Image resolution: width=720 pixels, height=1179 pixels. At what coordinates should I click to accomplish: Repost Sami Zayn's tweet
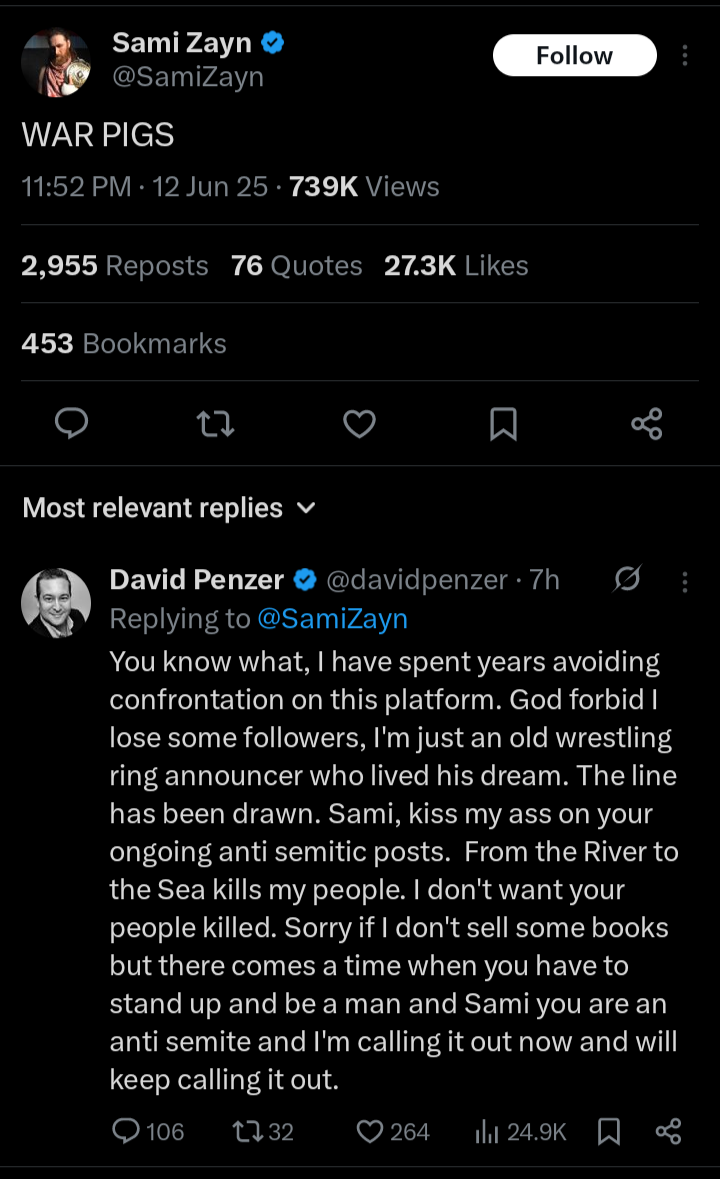tap(216, 424)
